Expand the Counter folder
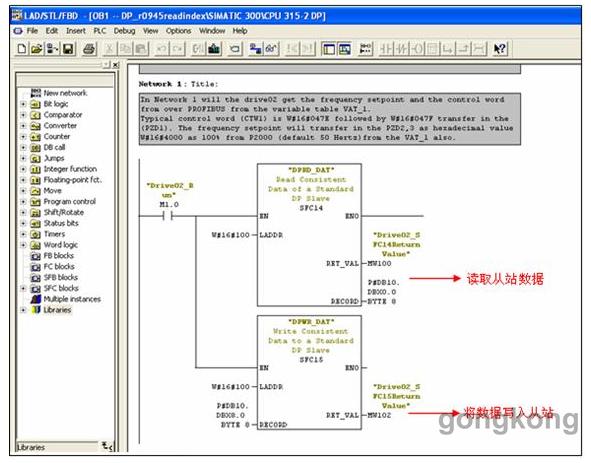The height and width of the screenshot is (463, 591). (x=23, y=136)
